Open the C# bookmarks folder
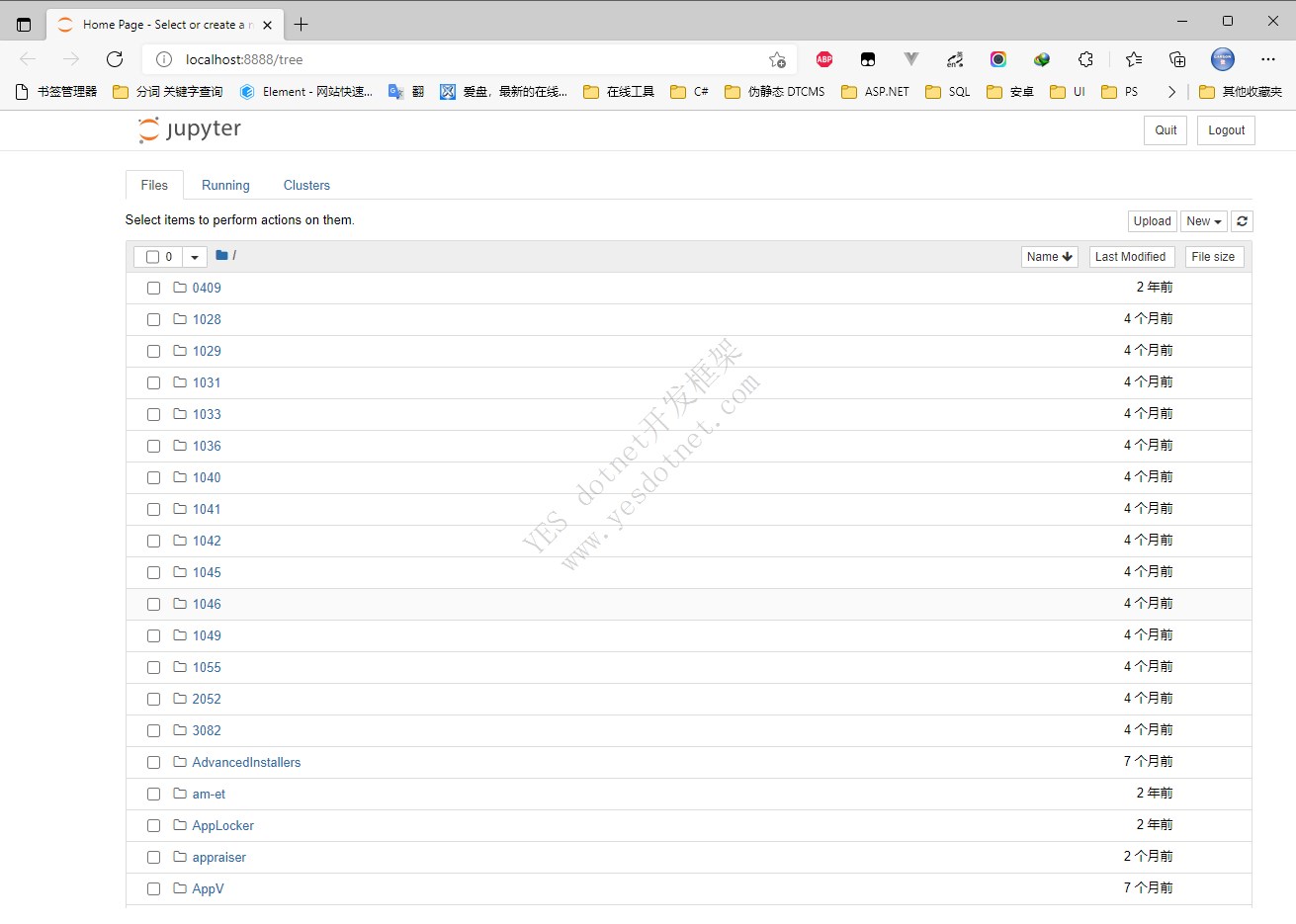Image resolution: width=1296 pixels, height=924 pixels. (689, 92)
